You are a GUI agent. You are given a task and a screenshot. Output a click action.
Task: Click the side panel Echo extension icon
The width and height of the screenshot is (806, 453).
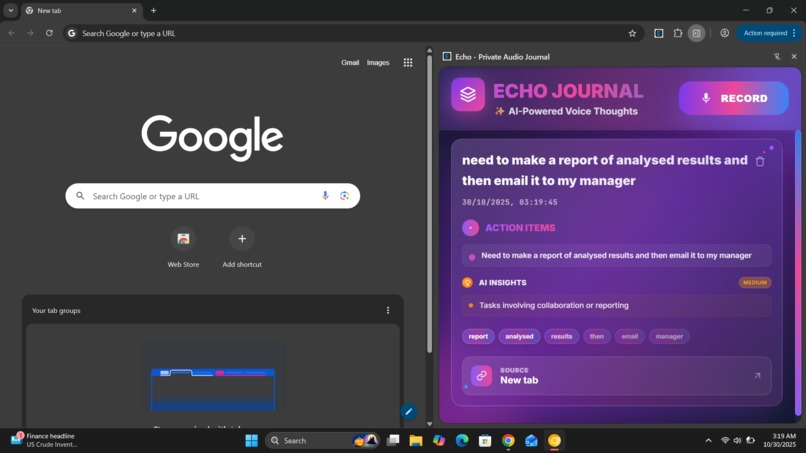click(447, 57)
